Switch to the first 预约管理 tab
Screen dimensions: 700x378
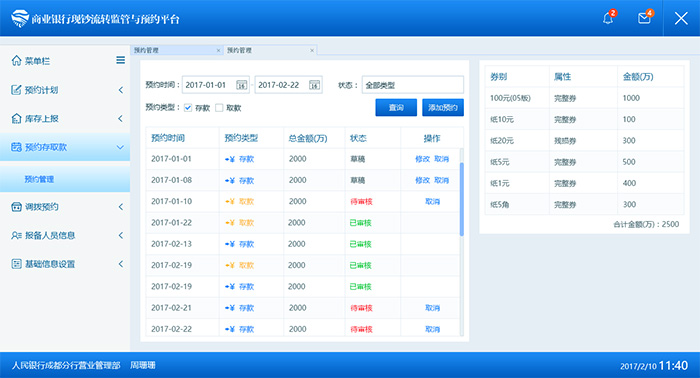176,50
